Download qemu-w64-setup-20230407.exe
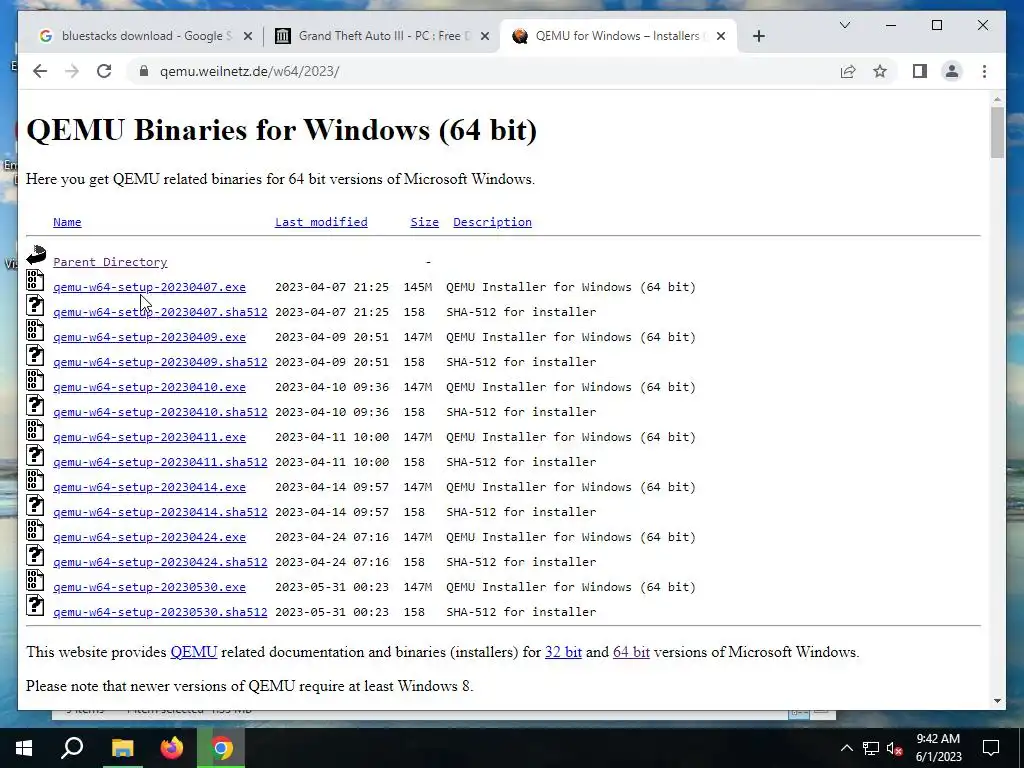Screen dimensions: 1024x768 click(150, 287)
